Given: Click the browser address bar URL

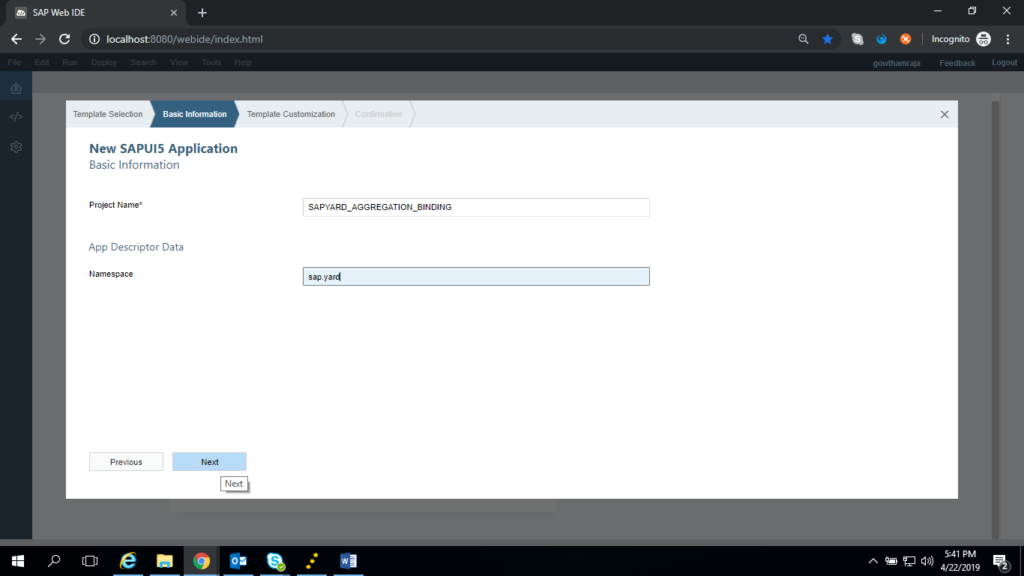Looking at the screenshot, I should (185, 39).
